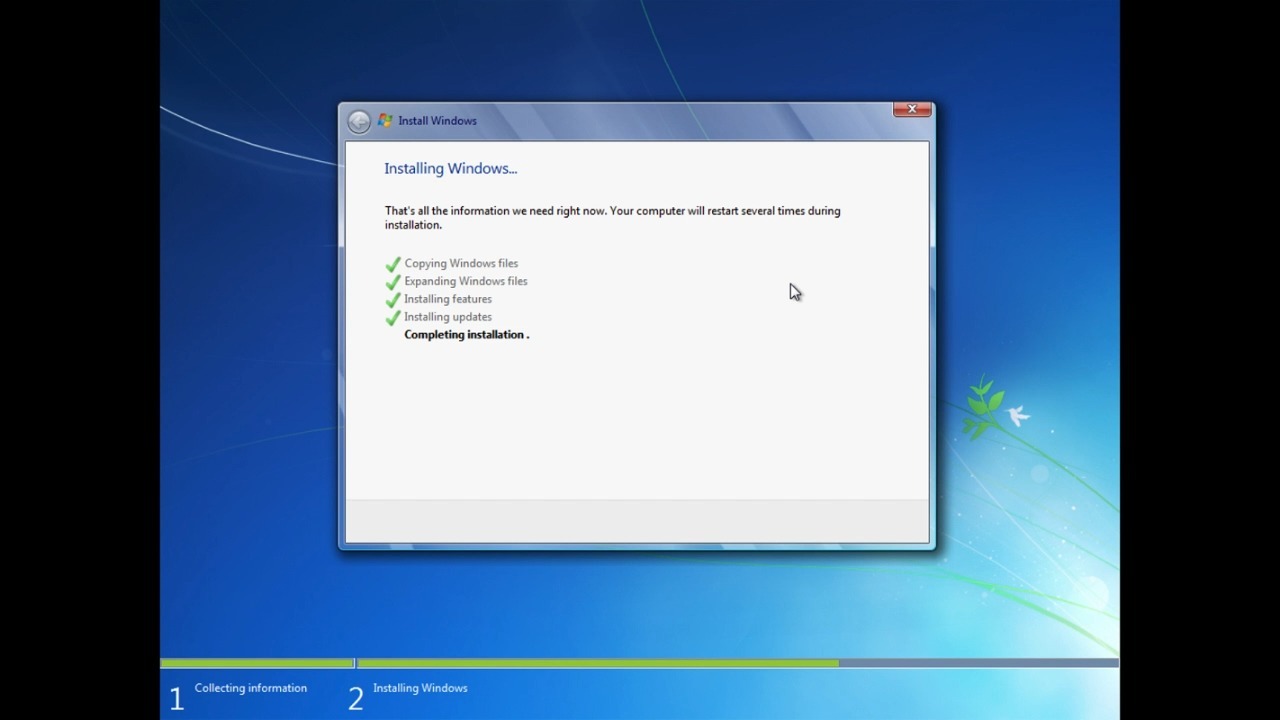Click the 'Expanding Windows files' step text
The height and width of the screenshot is (720, 1280).
(465, 281)
